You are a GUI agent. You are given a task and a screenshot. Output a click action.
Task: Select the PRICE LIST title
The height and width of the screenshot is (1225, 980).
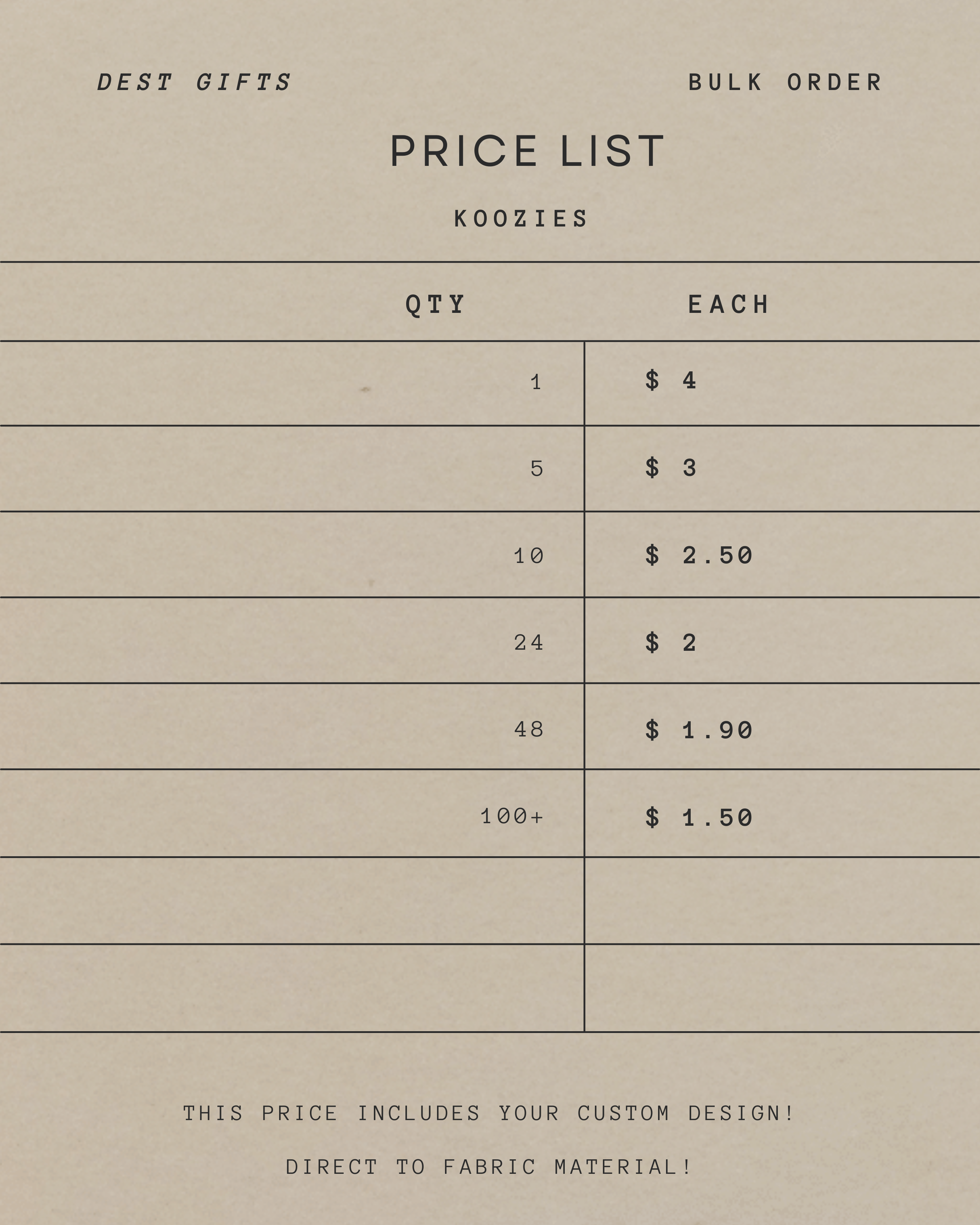527,152
